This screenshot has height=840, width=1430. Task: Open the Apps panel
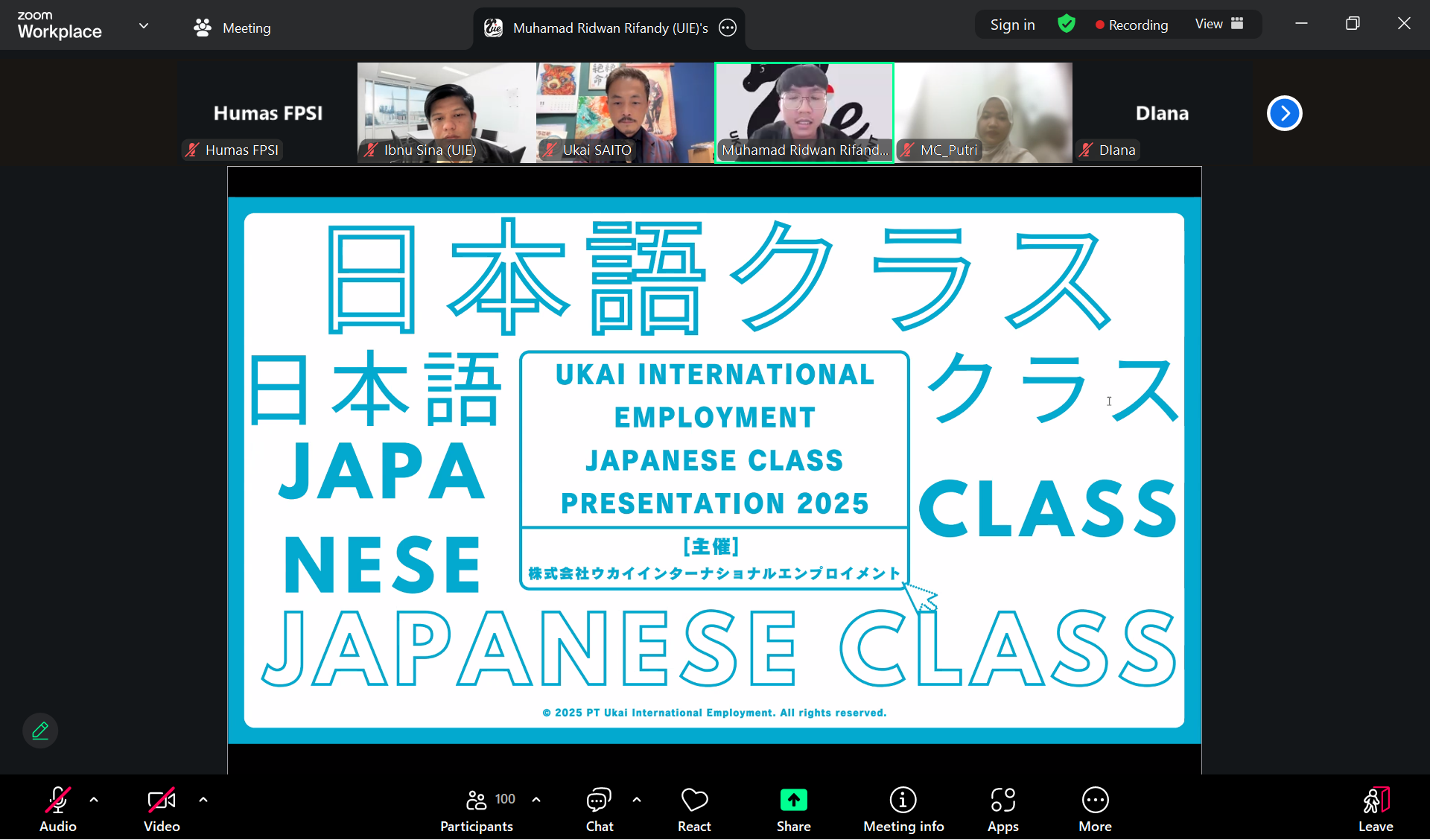[x=1002, y=801]
